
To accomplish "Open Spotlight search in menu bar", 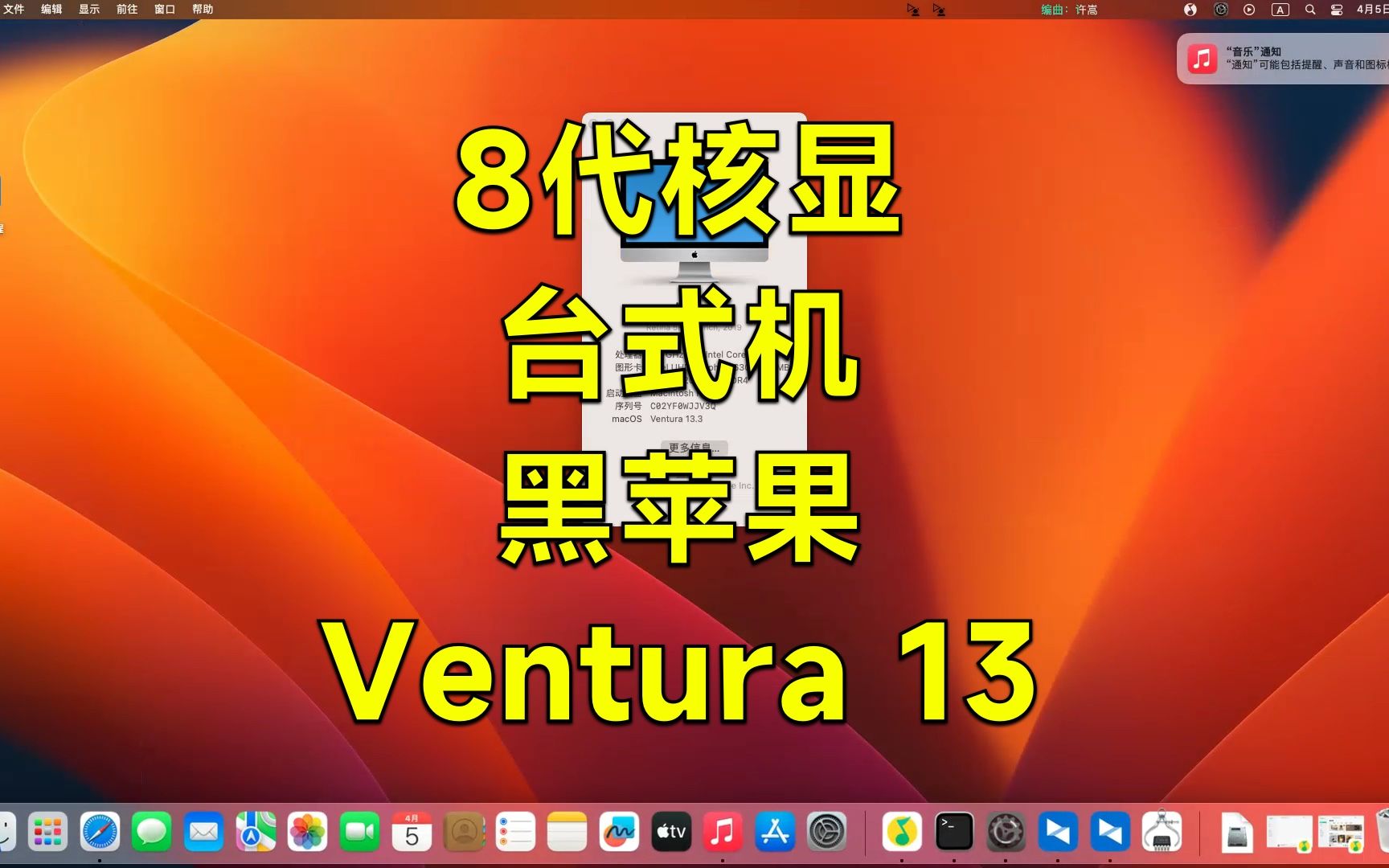I will pos(1310,10).
